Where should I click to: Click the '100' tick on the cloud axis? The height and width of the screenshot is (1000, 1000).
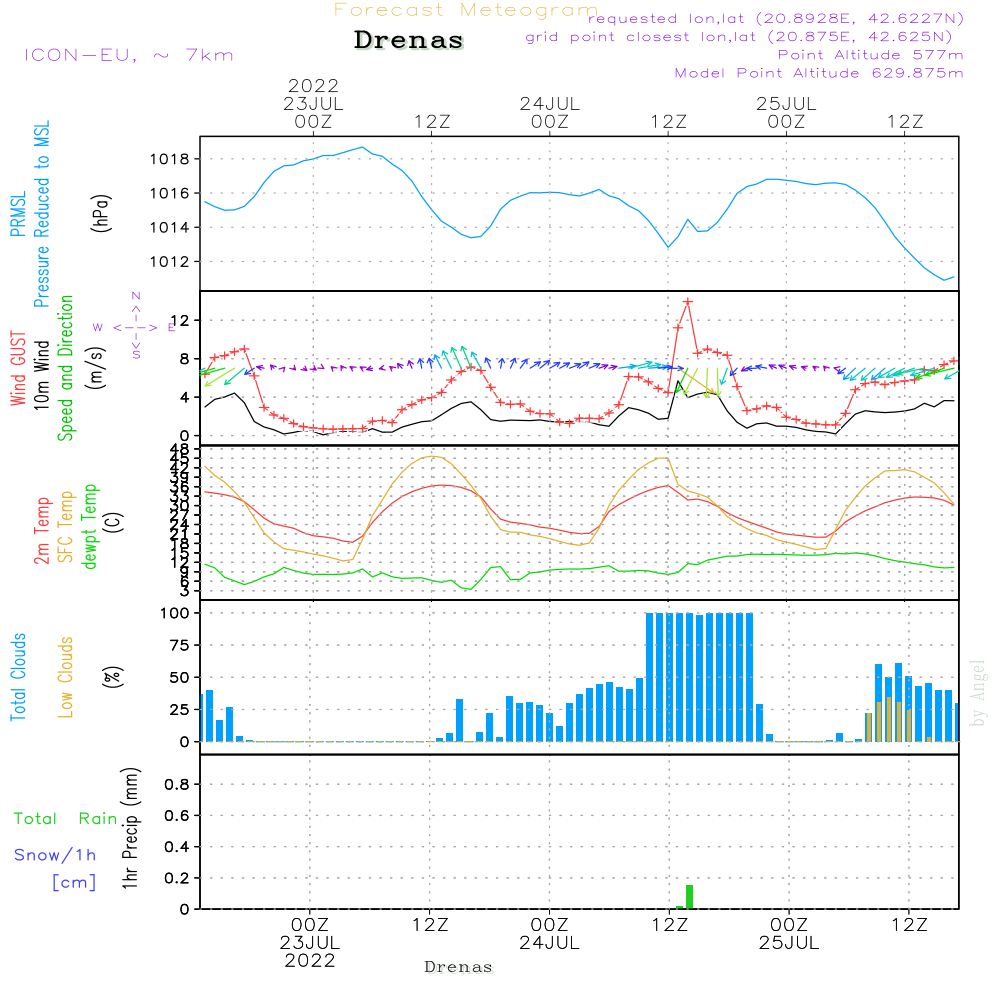(175, 614)
